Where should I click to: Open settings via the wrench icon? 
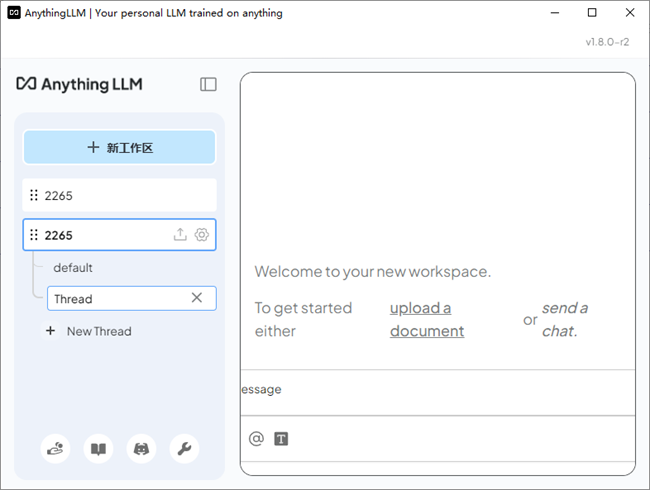184,449
